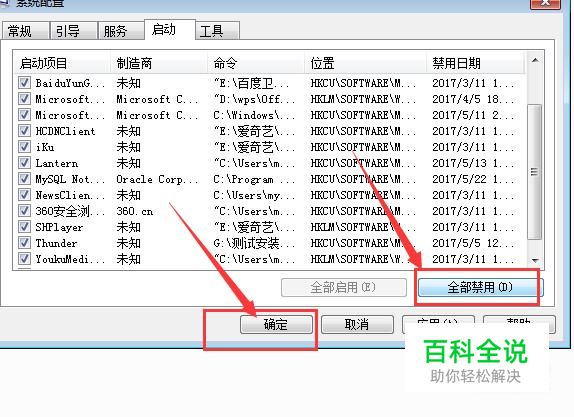This screenshot has height=417, width=574.
Task: Click the C:\Windows\... command cell
Action: (x=253, y=115)
